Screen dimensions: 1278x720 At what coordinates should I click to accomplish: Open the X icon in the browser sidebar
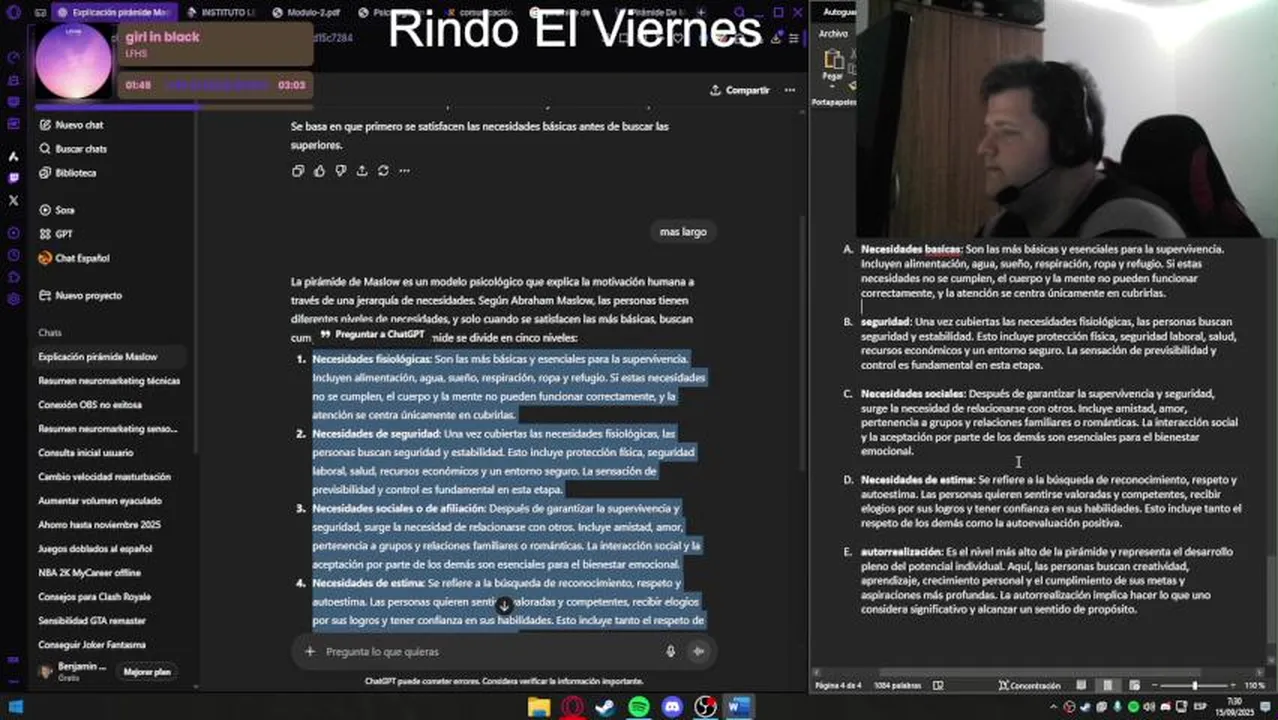click(x=13, y=200)
